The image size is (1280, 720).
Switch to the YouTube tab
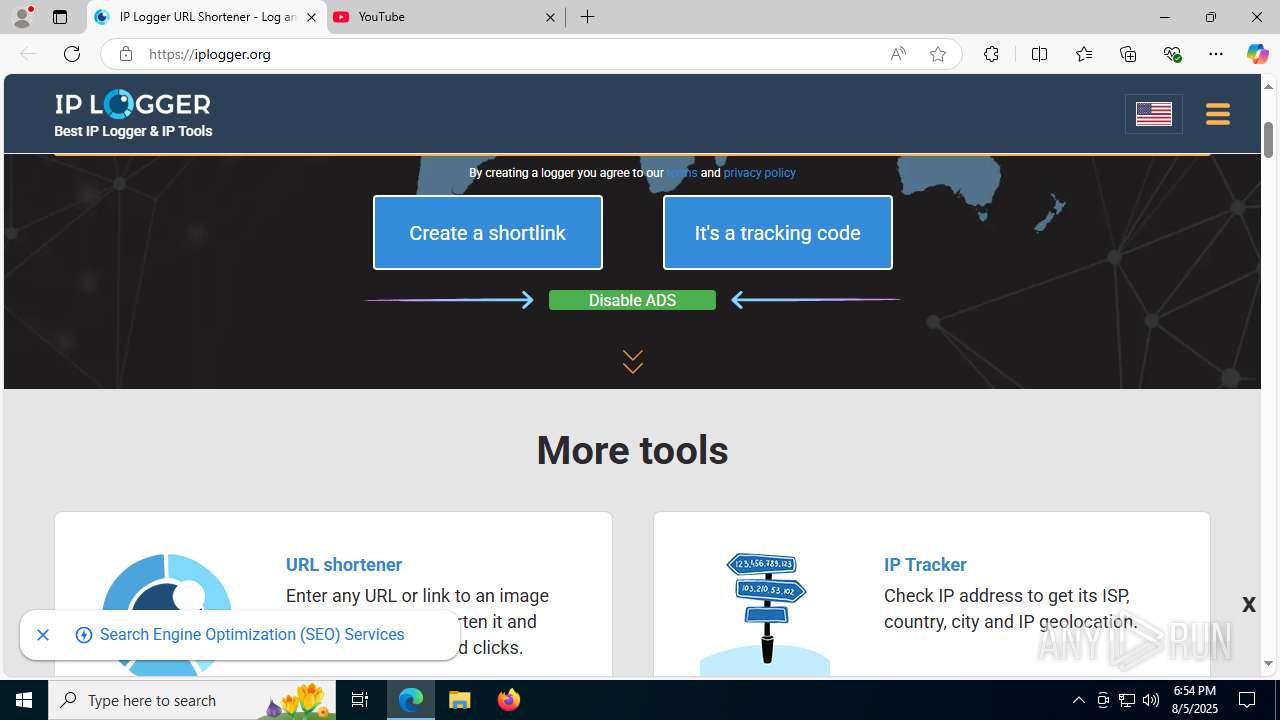[445, 17]
